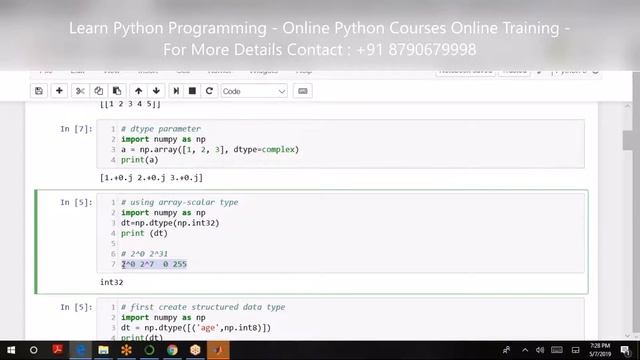
Task: Open the touch keyboard tray icon
Action: [x=557, y=350]
